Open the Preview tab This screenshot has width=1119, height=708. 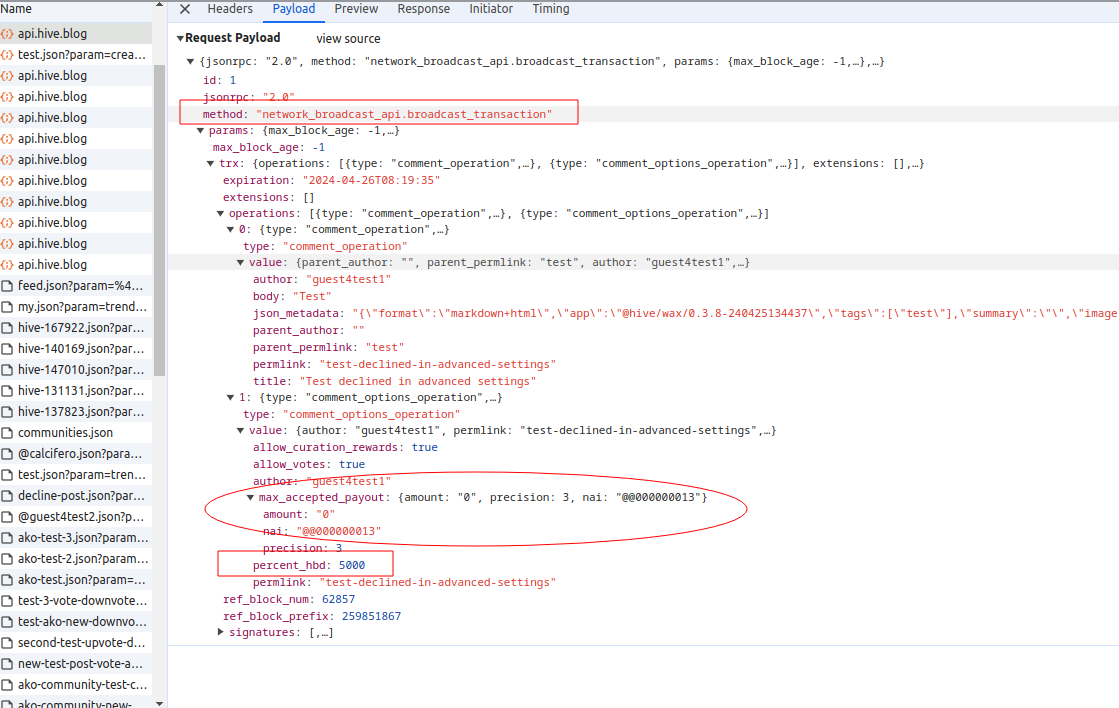click(x=356, y=9)
